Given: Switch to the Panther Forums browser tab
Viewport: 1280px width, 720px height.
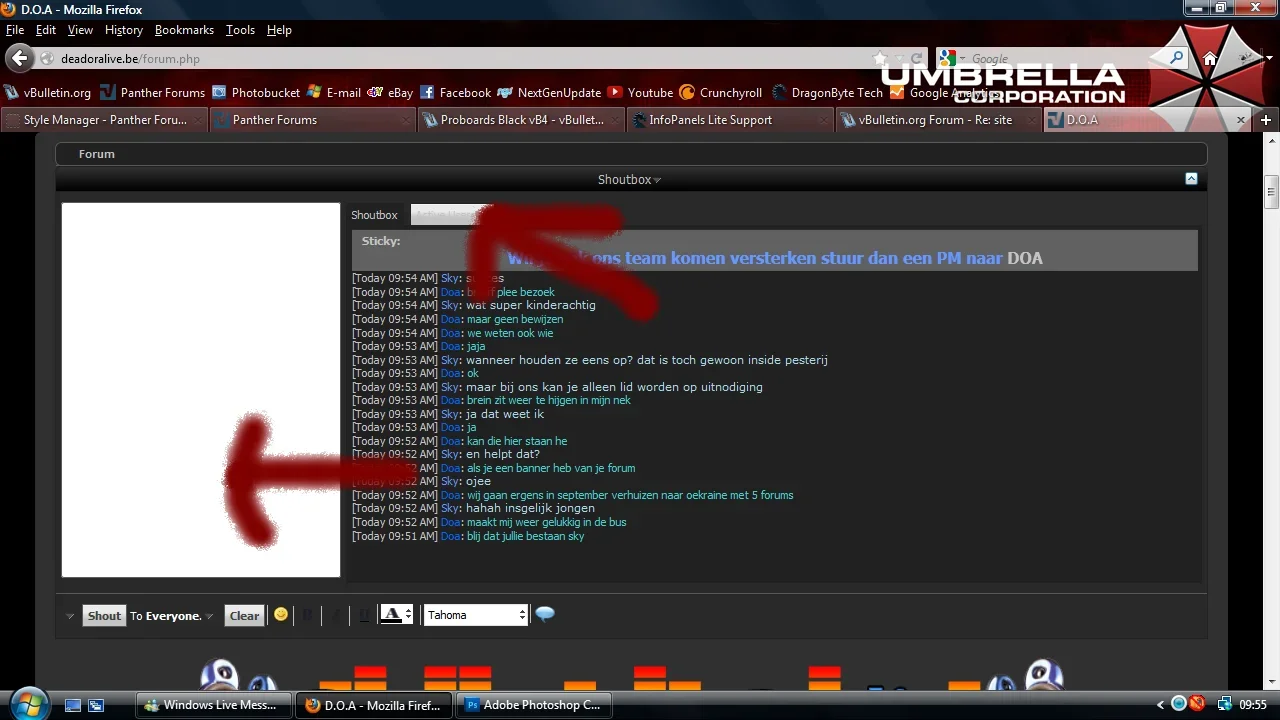Looking at the screenshot, I should coord(313,120).
